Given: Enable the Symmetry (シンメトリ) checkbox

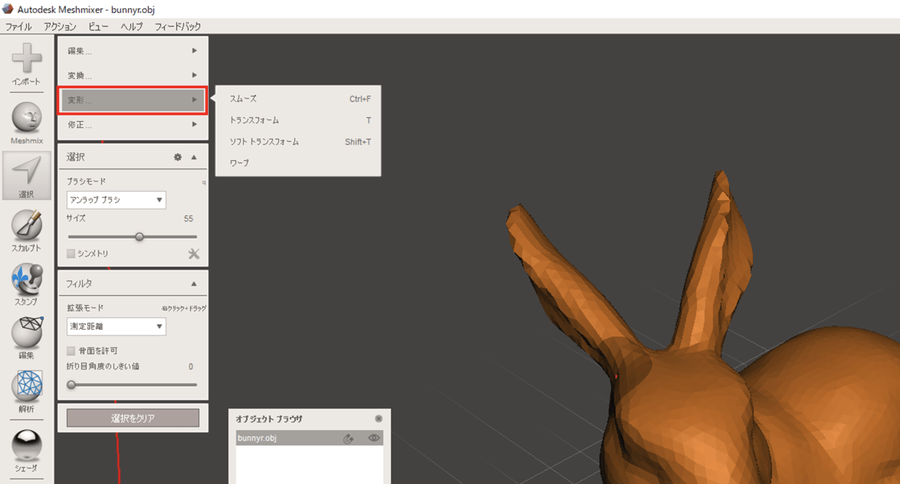Looking at the screenshot, I should (71, 253).
